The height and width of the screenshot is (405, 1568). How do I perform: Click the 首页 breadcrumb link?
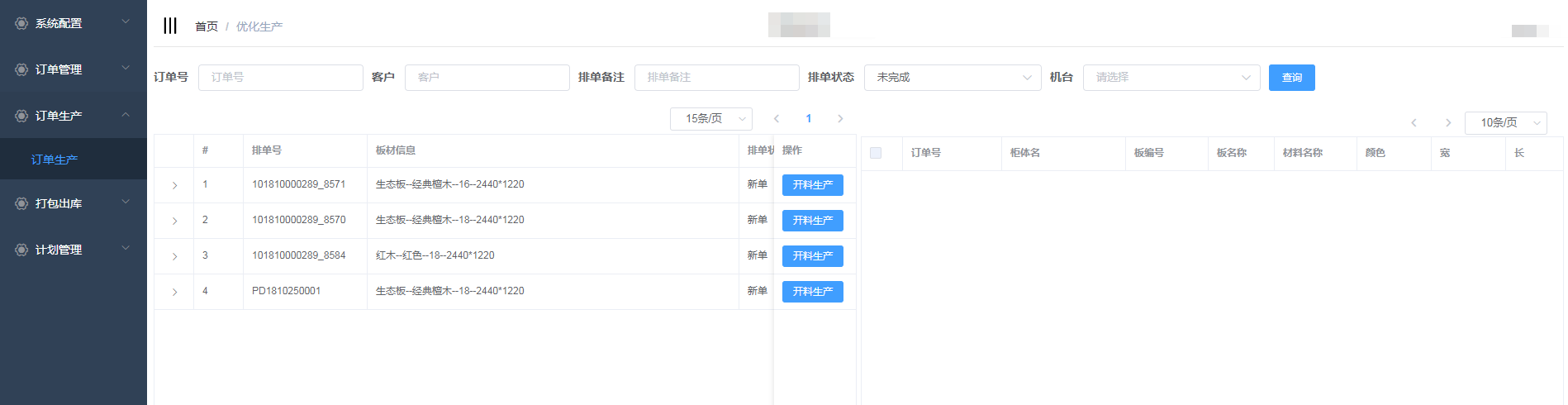[206, 26]
